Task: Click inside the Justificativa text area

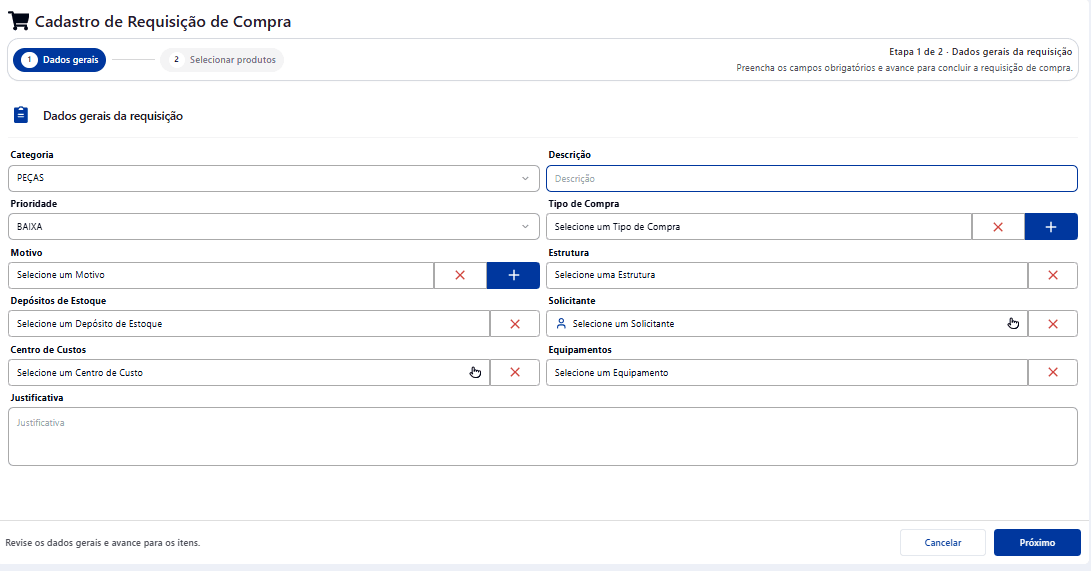Action: [x=543, y=437]
